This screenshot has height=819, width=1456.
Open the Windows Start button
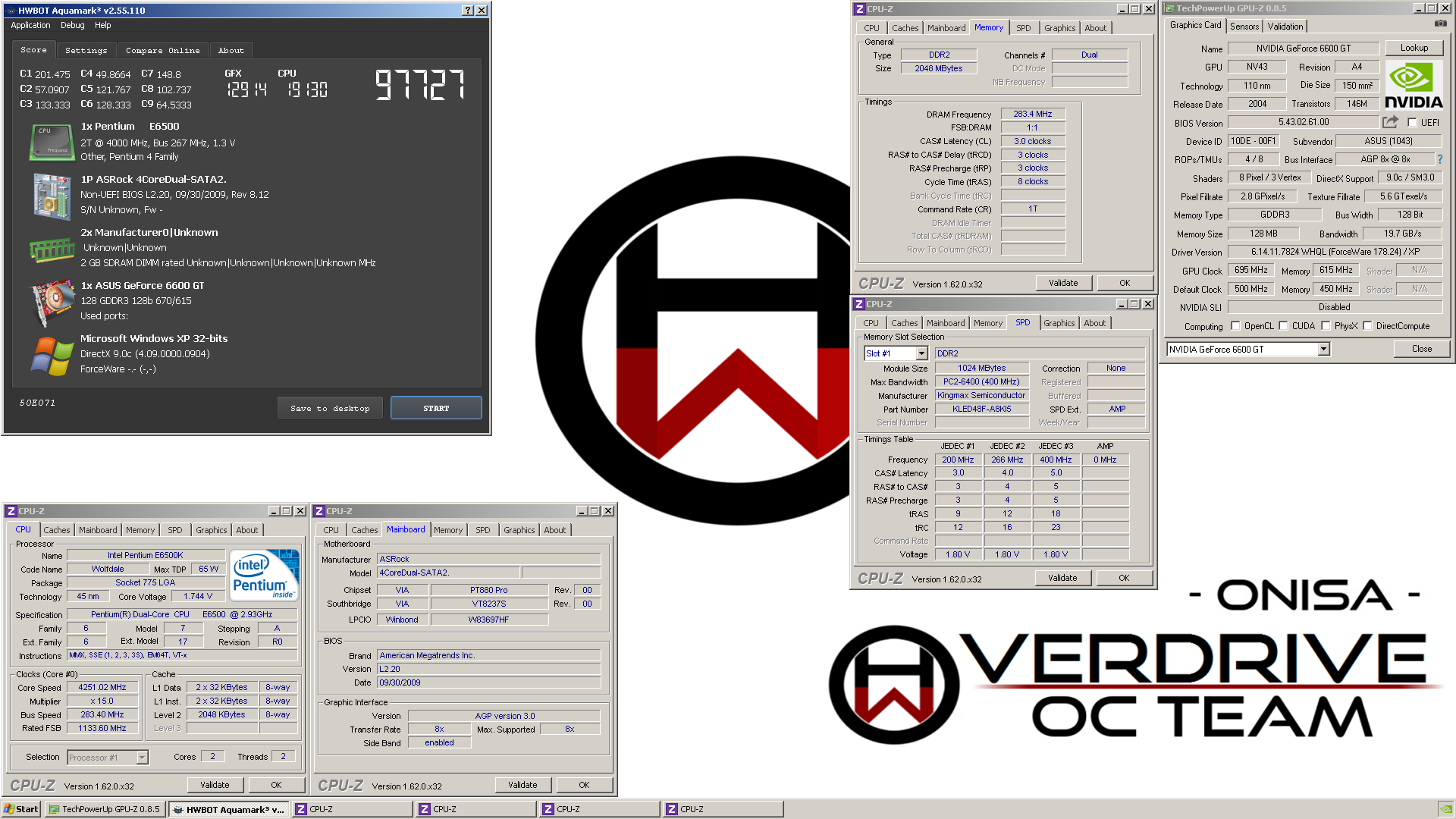click(x=20, y=809)
